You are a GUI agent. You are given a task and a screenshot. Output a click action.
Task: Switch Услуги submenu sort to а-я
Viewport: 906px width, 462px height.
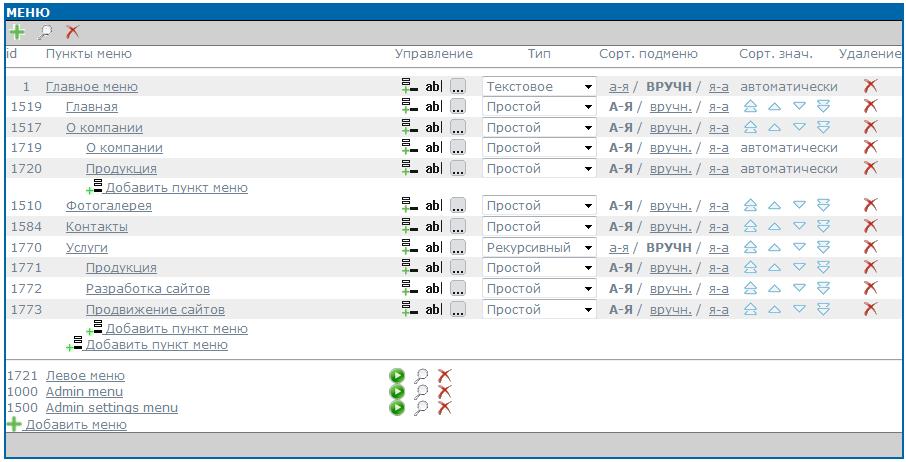[619, 247]
